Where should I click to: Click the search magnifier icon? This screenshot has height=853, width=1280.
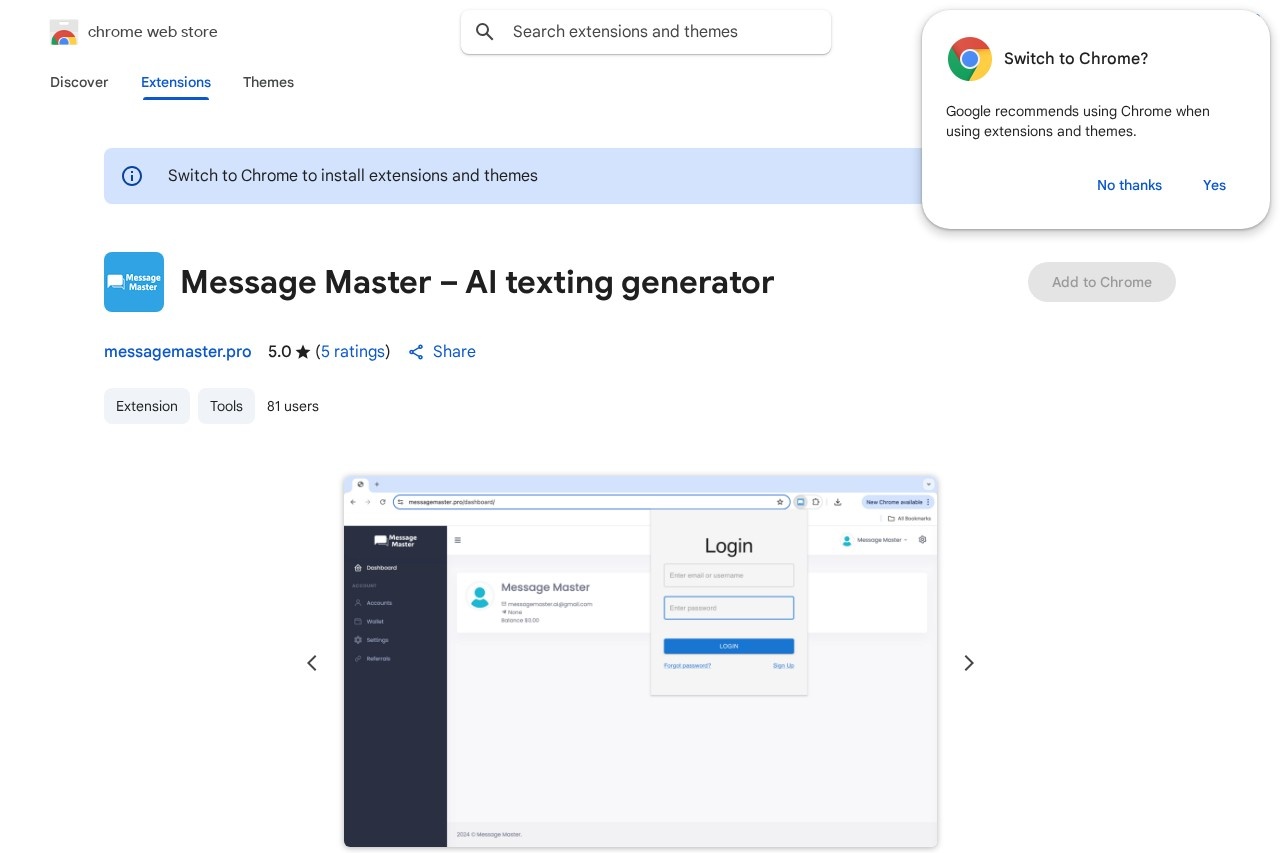(x=485, y=32)
